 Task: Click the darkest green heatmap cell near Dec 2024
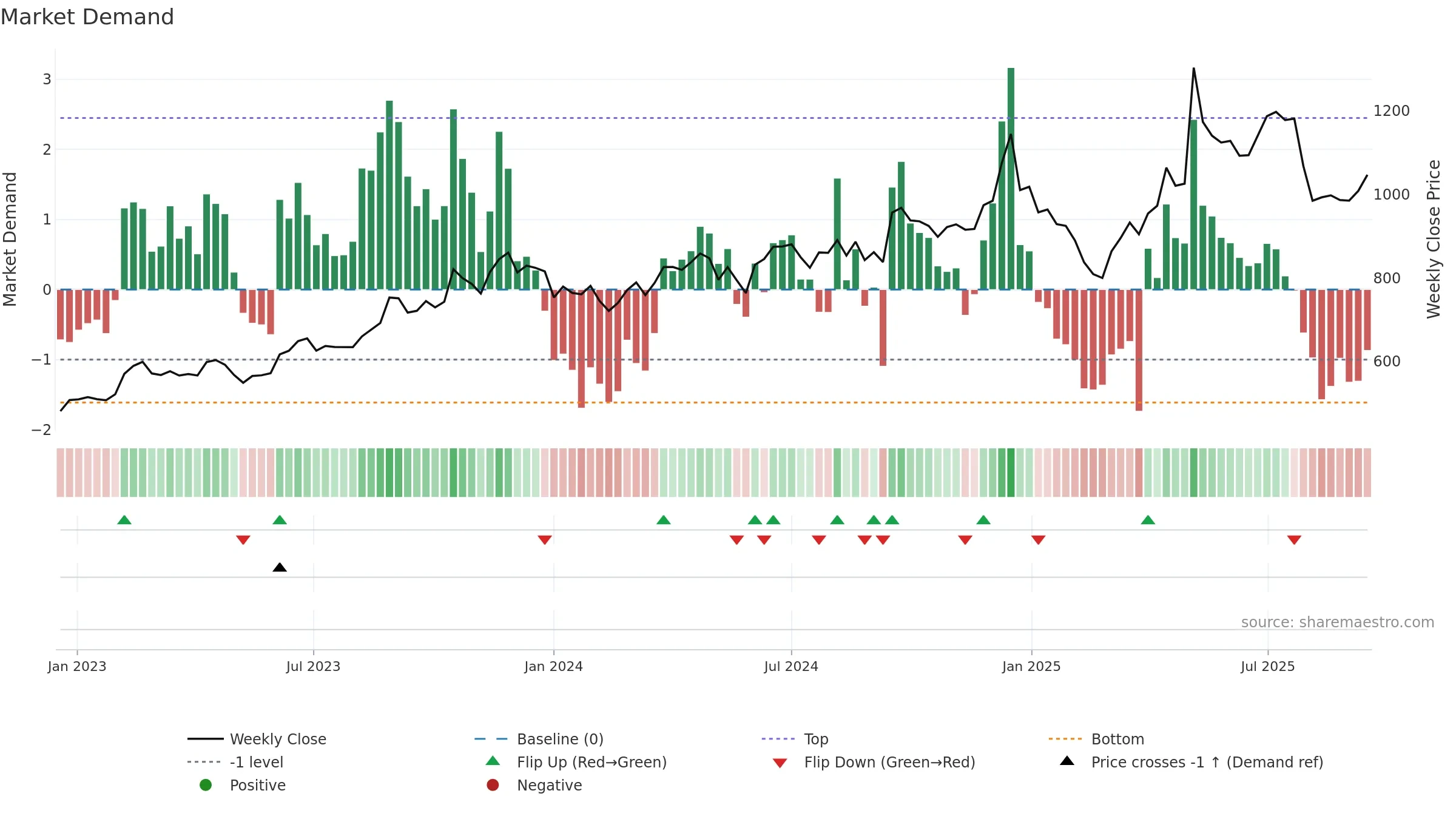coord(1011,473)
